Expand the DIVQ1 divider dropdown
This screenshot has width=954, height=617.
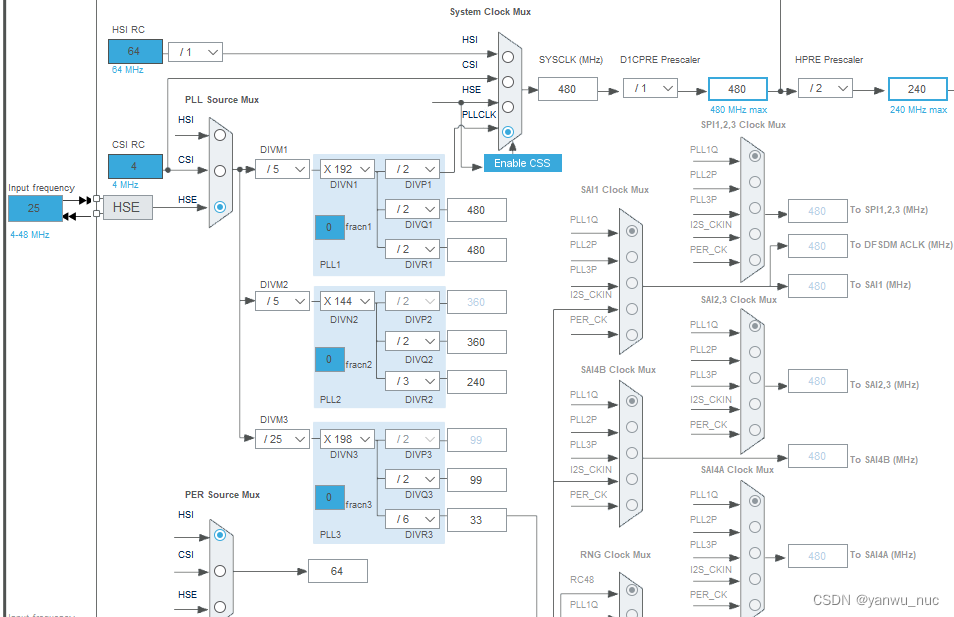click(x=413, y=209)
